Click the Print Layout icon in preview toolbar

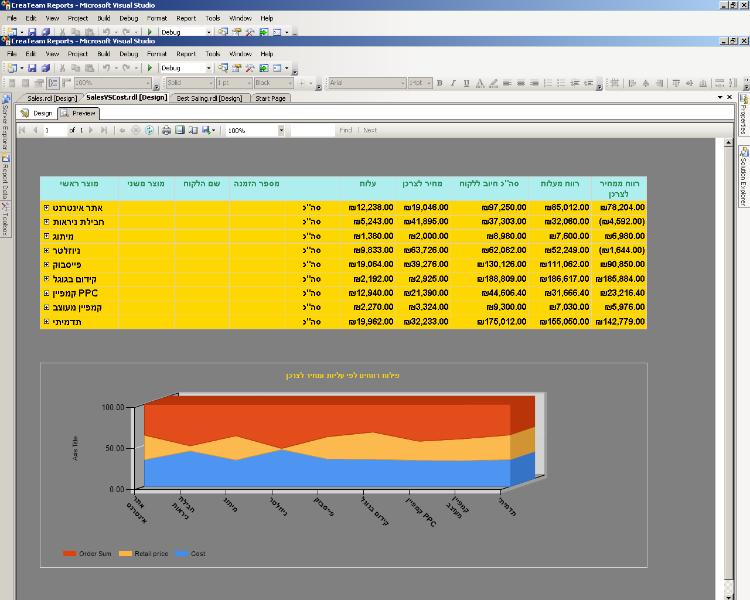pos(180,130)
